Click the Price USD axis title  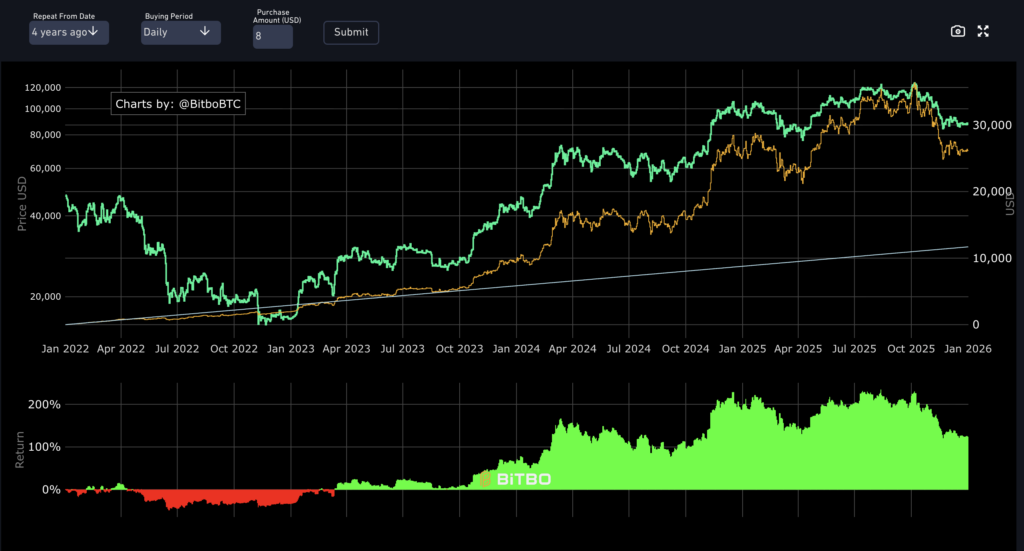point(21,204)
